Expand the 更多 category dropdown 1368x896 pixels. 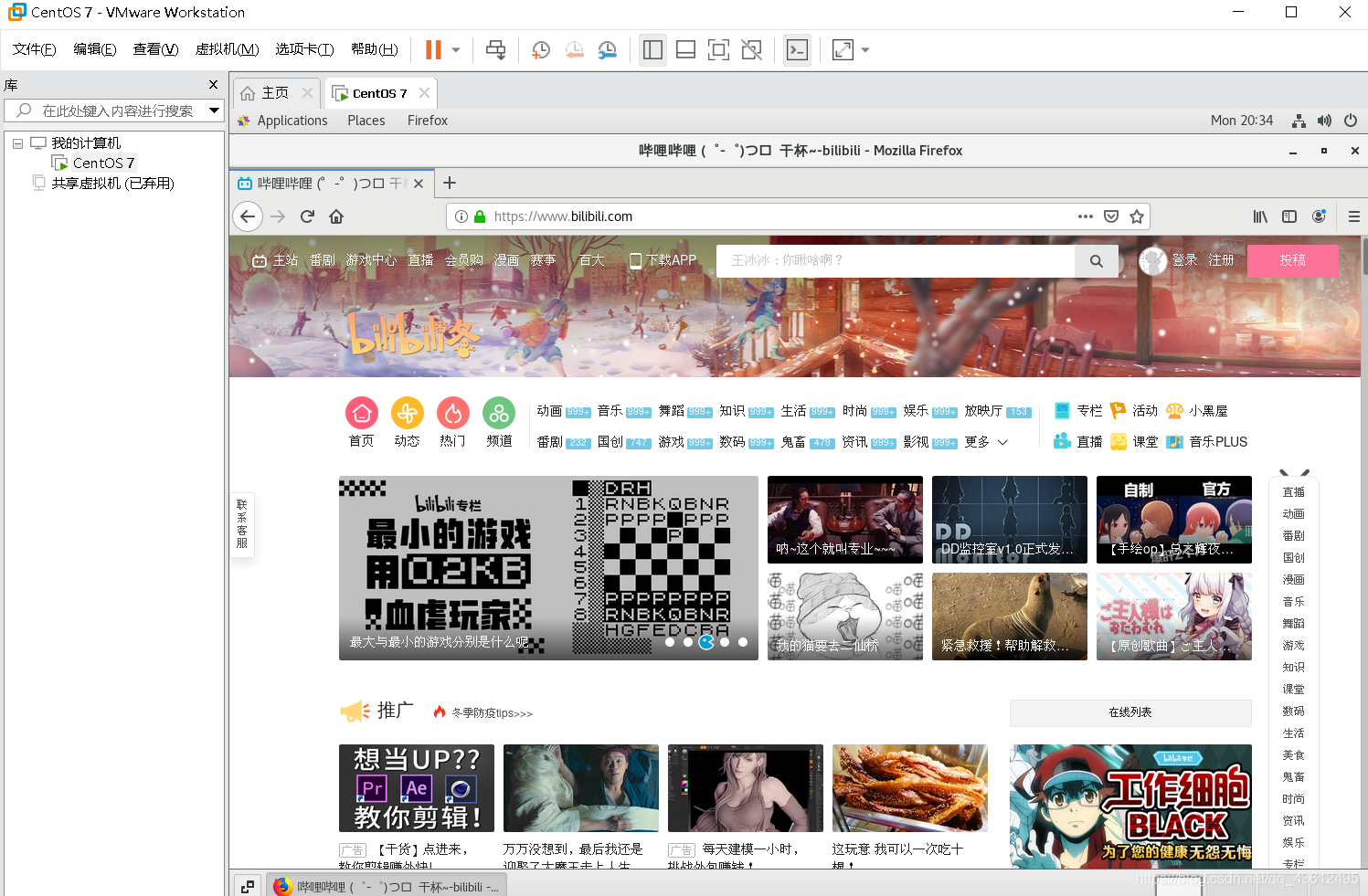coord(986,442)
